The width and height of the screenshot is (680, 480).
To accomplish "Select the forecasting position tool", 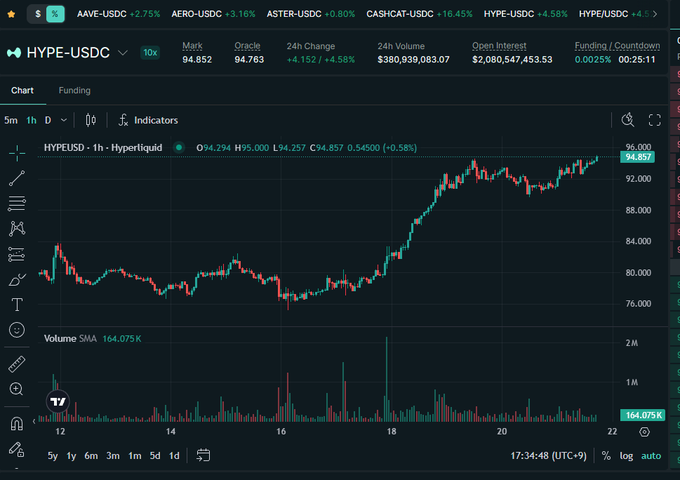I will 17,254.
